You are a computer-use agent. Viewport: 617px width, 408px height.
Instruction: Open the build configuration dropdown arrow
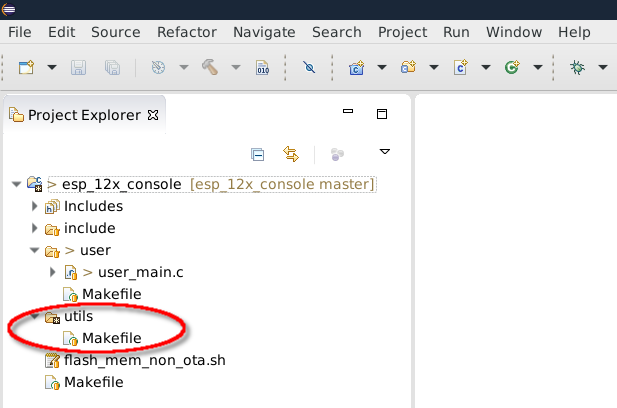click(184, 67)
